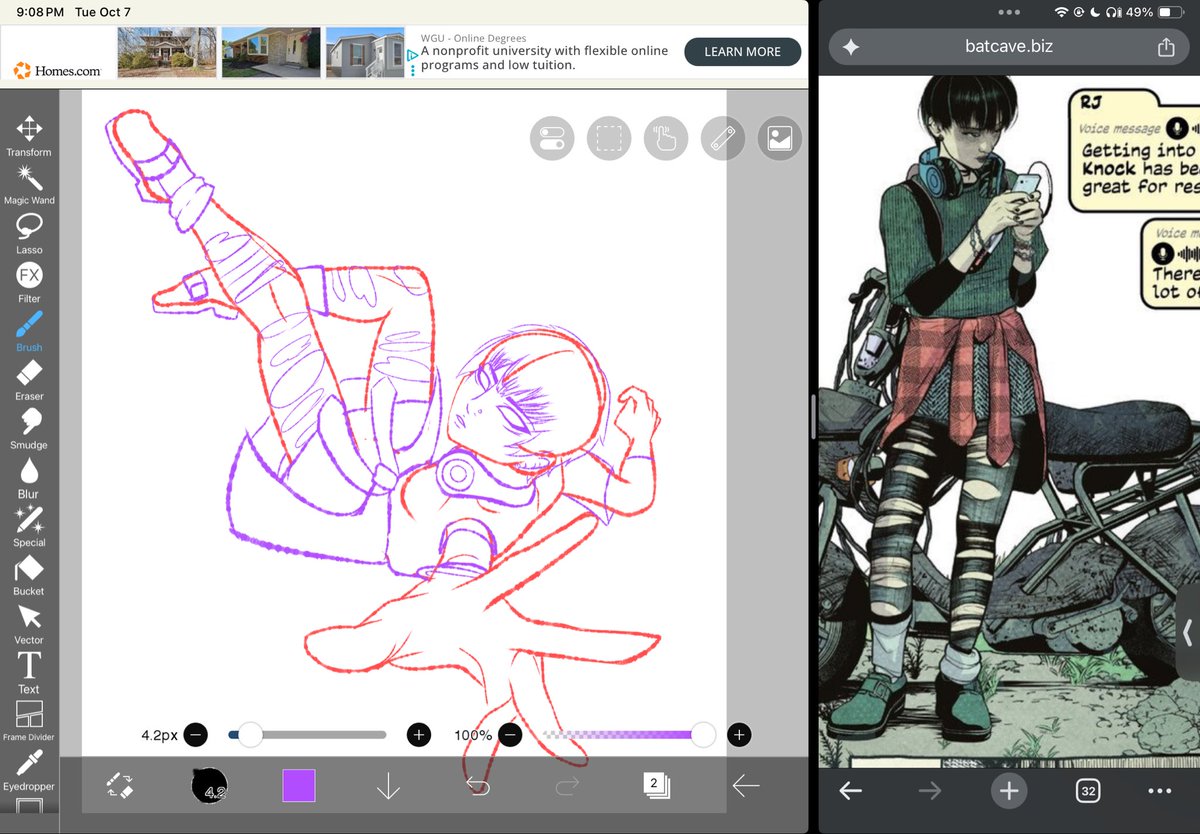The image size is (1200, 834).
Task: Tap the down arrow hide-toolbar button
Action: 388,786
